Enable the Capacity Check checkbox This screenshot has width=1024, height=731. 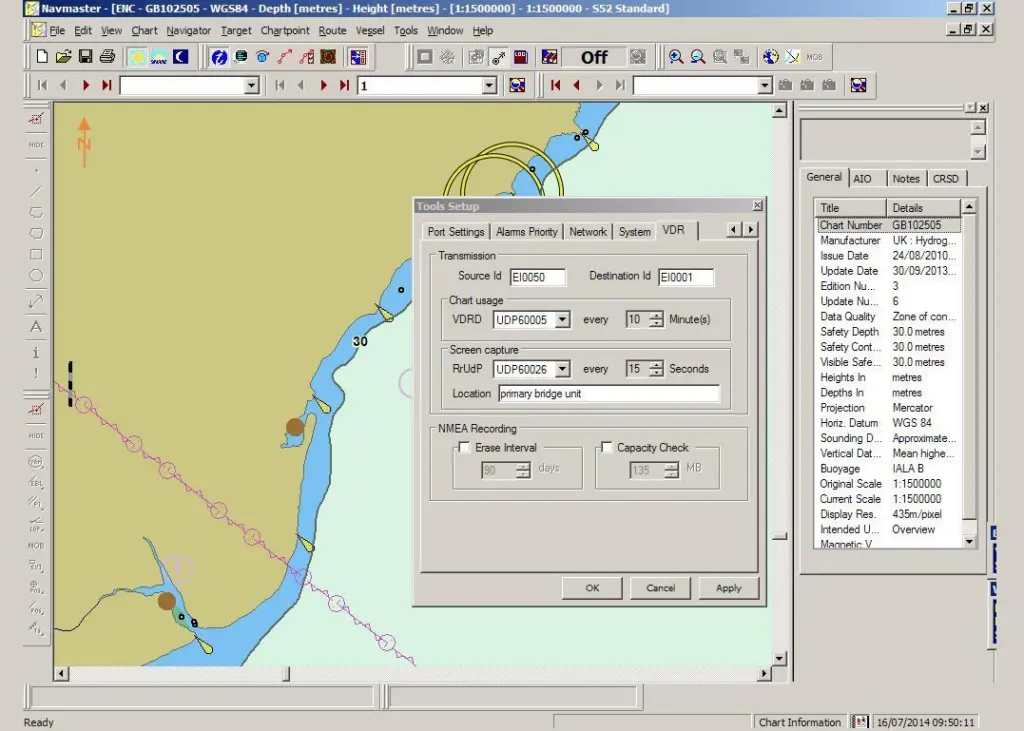(x=607, y=447)
